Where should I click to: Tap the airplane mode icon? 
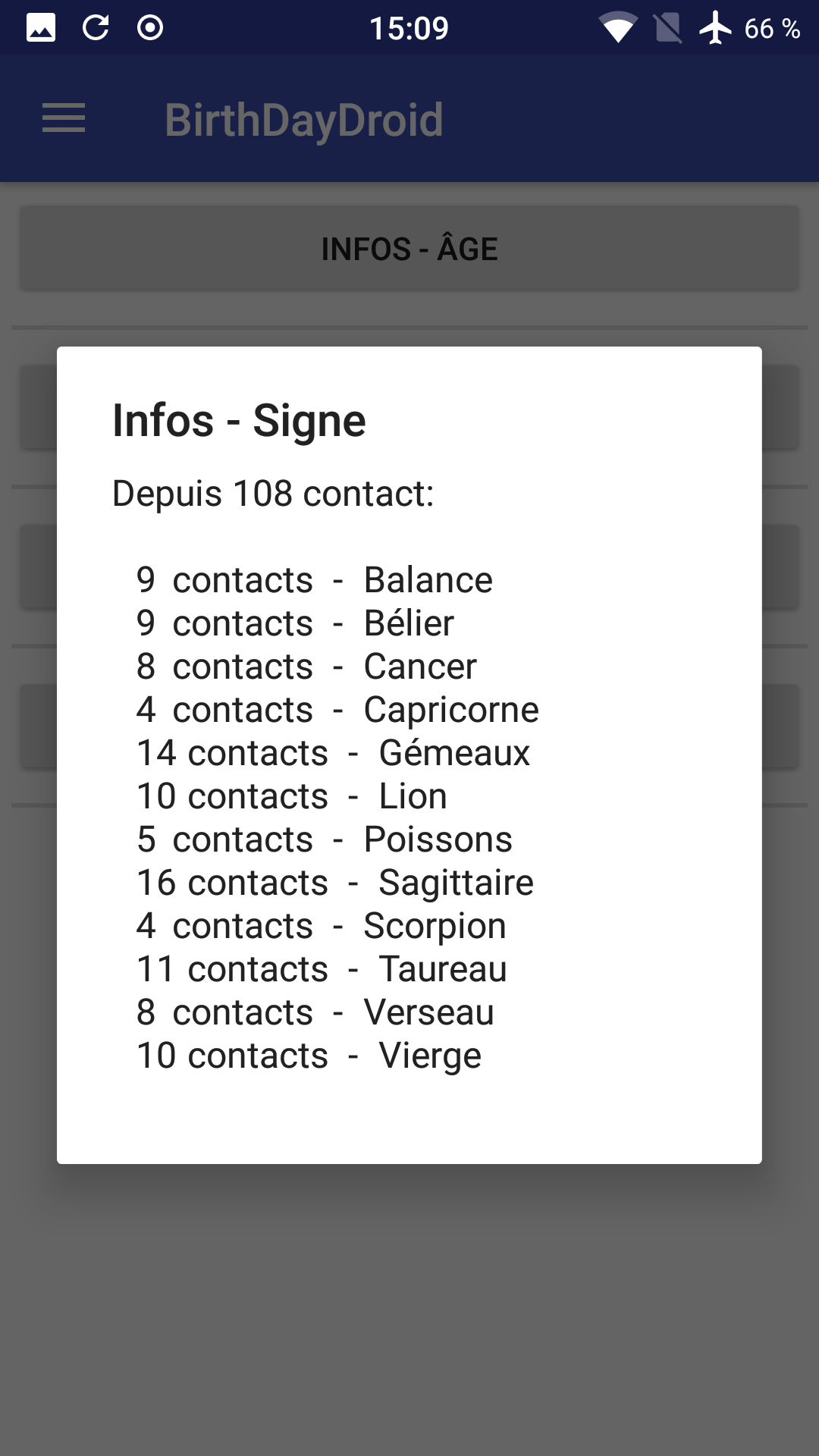tap(715, 28)
